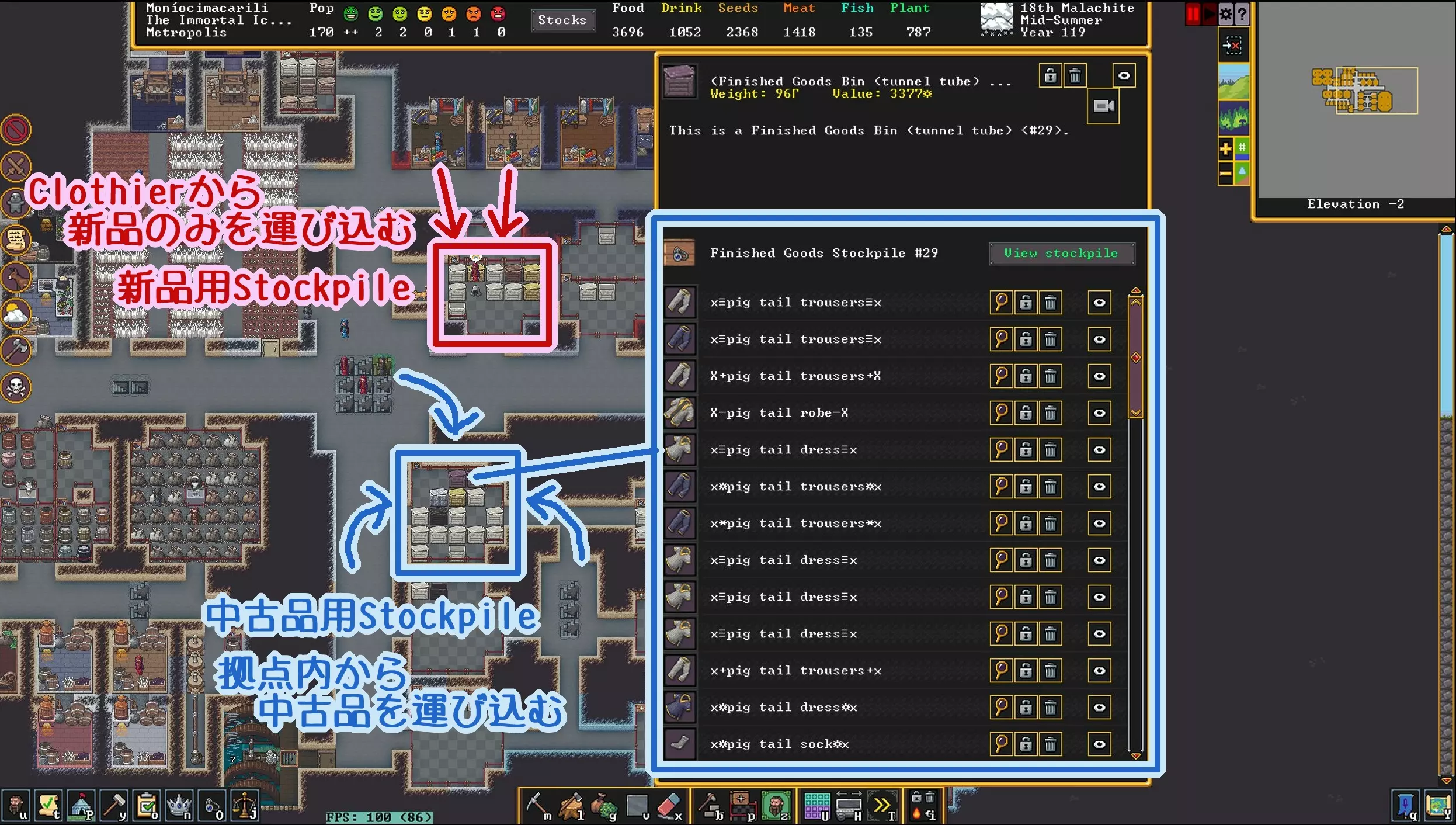Open the zones menu
This screenshot has height=825, width=1456.
tap(775, 806)
